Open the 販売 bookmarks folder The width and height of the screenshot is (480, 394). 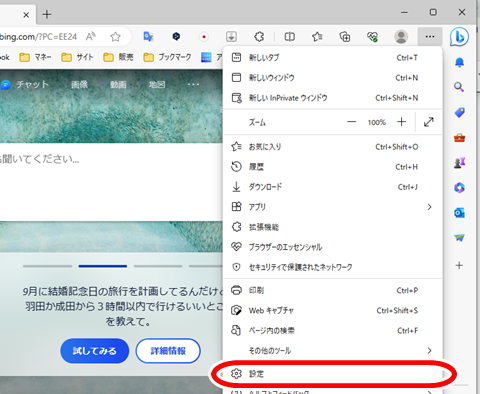118,57
